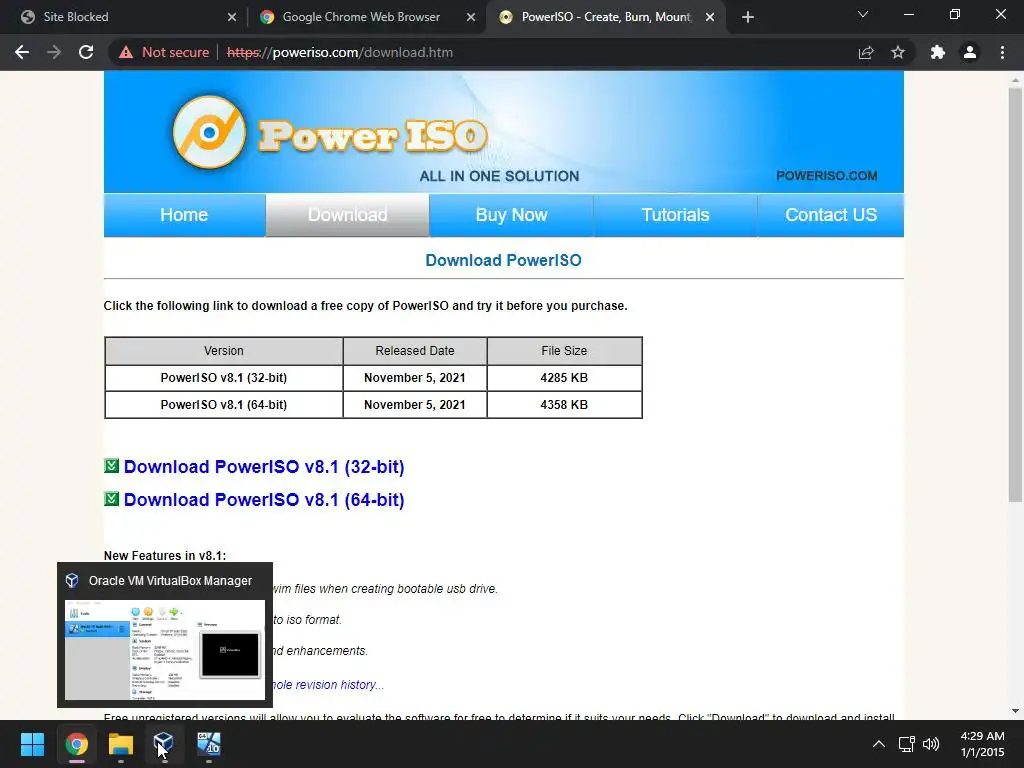Click the Chrome taskbar icon
The image size is (1024, 768).
(76, 744)
